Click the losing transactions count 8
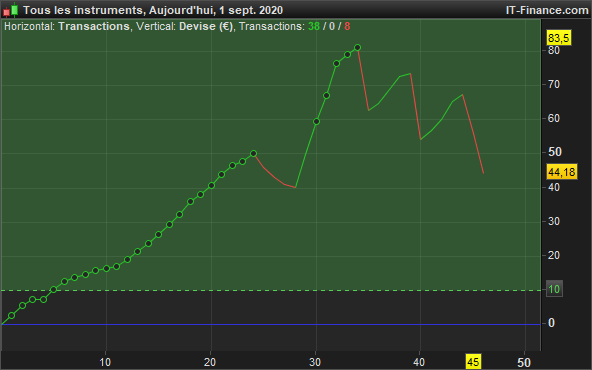The height and width of the screenshot is (370, 592). pyautogui.click(x=347, y=26)
